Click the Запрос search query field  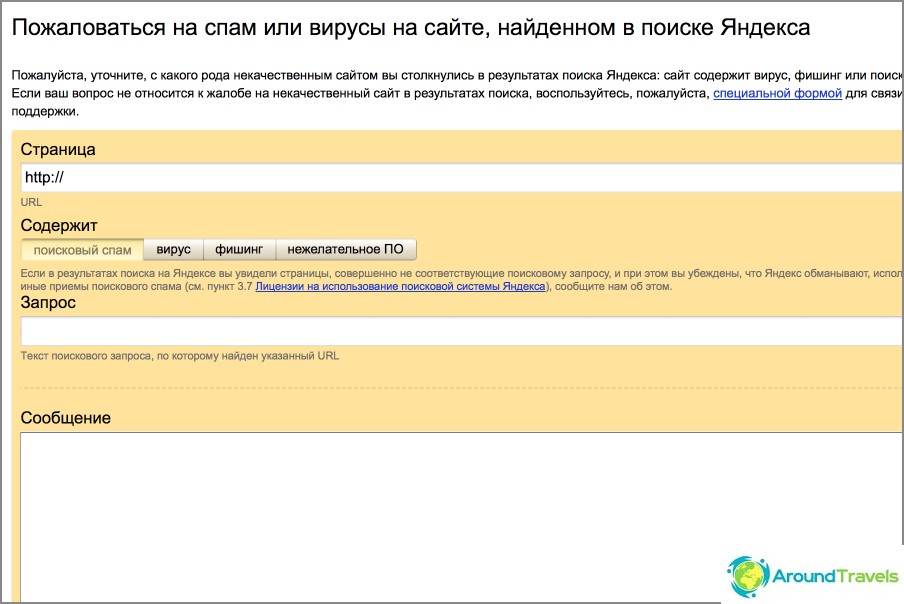(x=462, y=331)
